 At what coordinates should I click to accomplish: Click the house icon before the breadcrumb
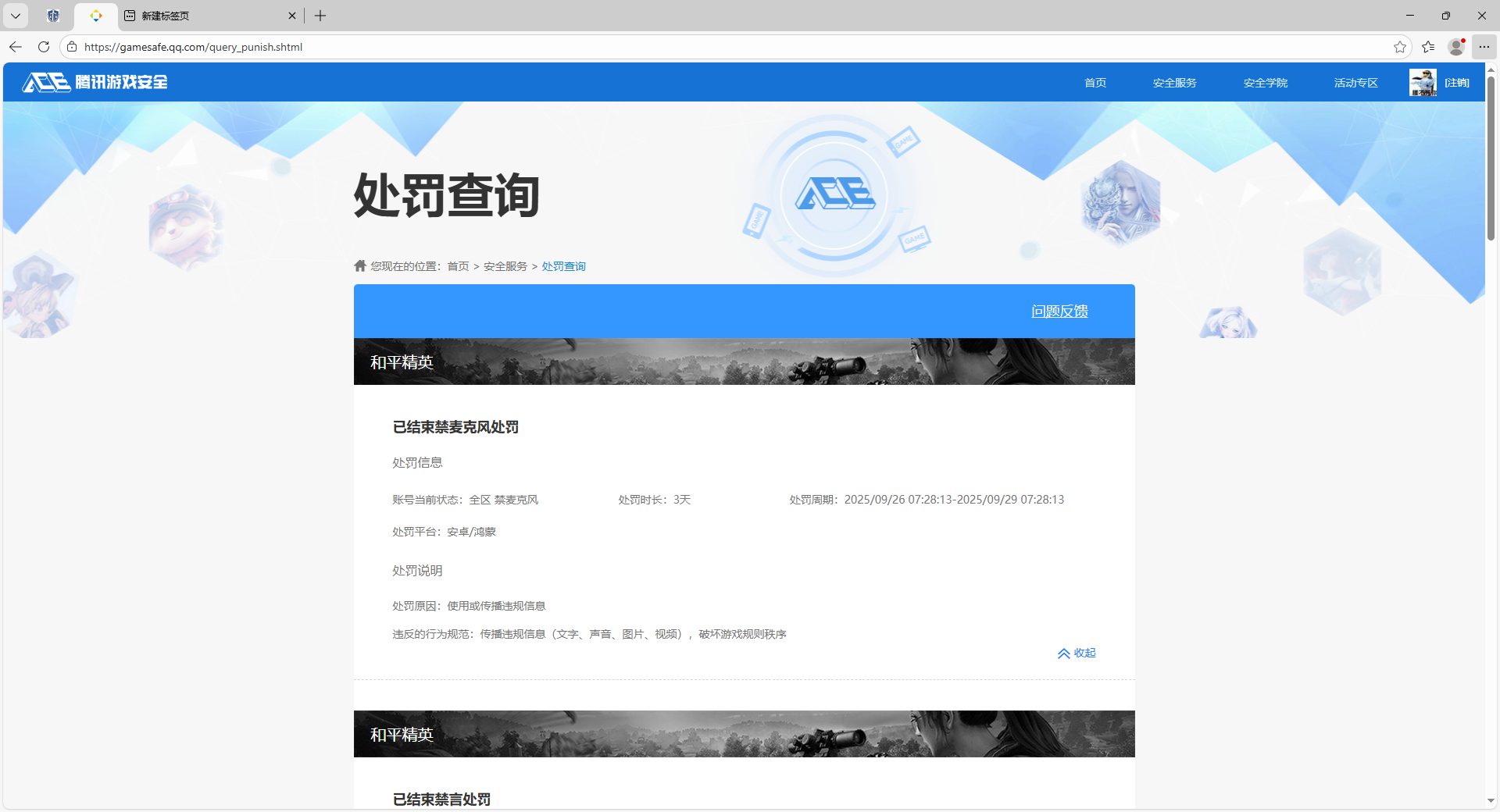click(359, 265)
